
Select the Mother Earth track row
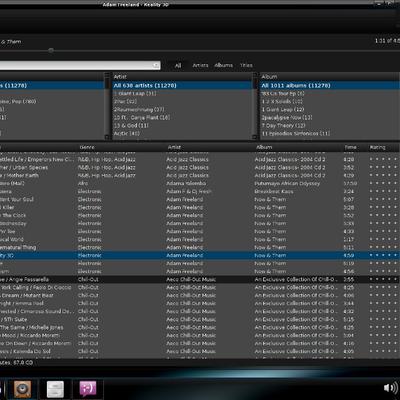(200, 176)
